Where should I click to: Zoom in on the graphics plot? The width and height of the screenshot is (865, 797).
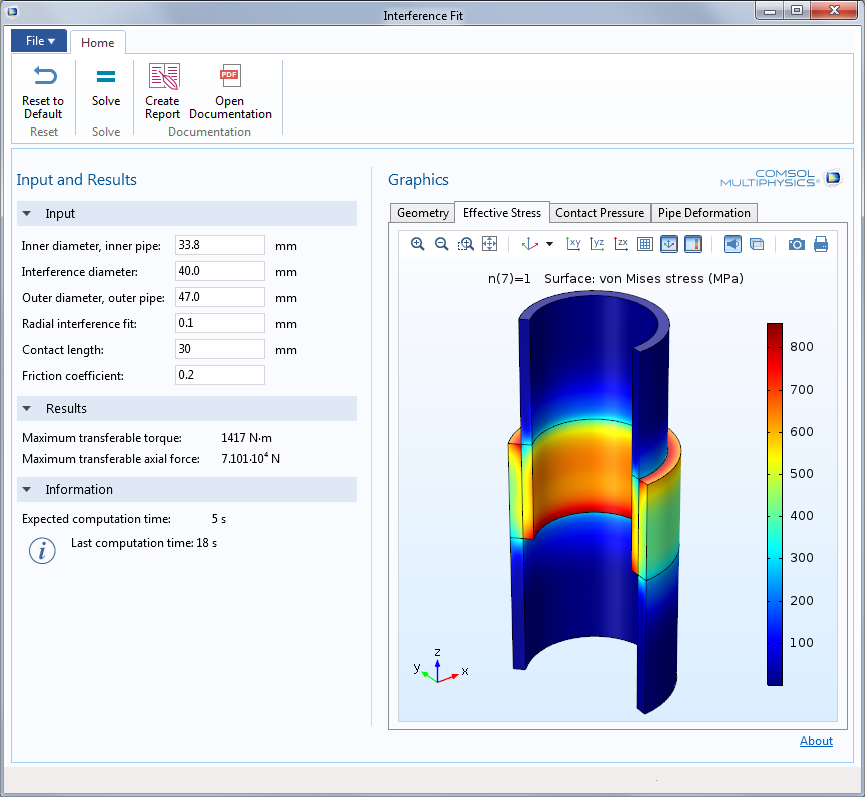(x=418, y=244)
